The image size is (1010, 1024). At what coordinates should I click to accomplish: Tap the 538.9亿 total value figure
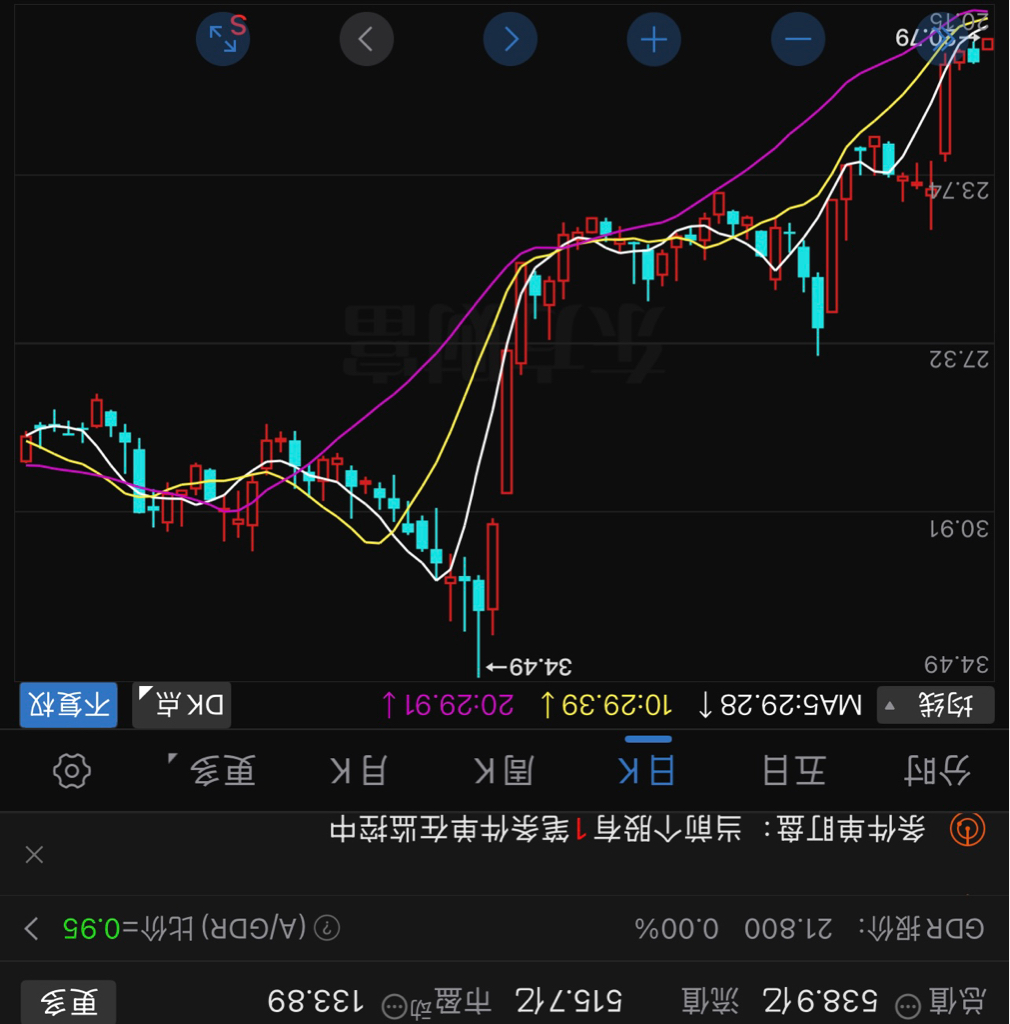[821, 1002]
